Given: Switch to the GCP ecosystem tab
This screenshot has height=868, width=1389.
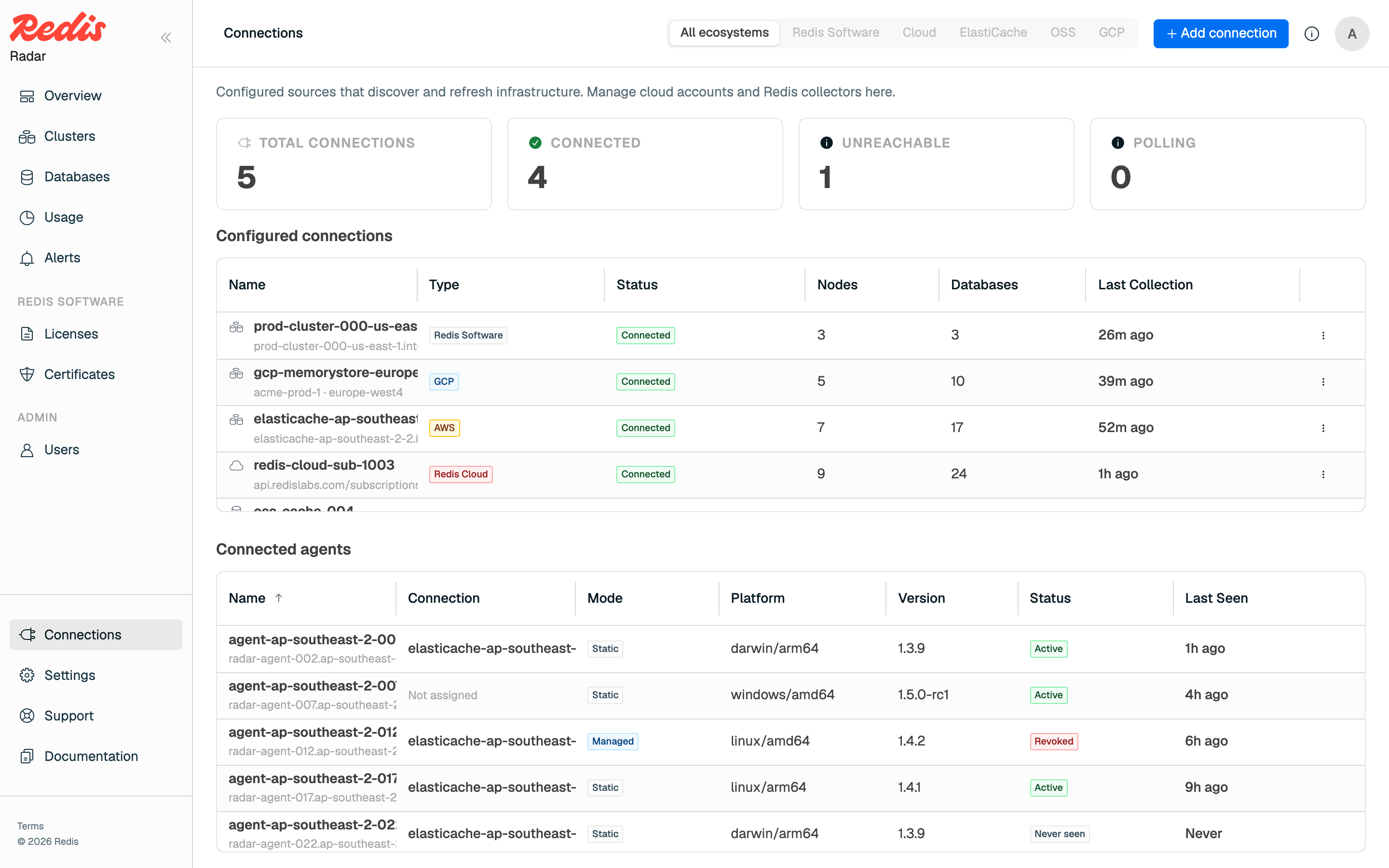Looking at the screenshot, I should (x=1111, y=33).
